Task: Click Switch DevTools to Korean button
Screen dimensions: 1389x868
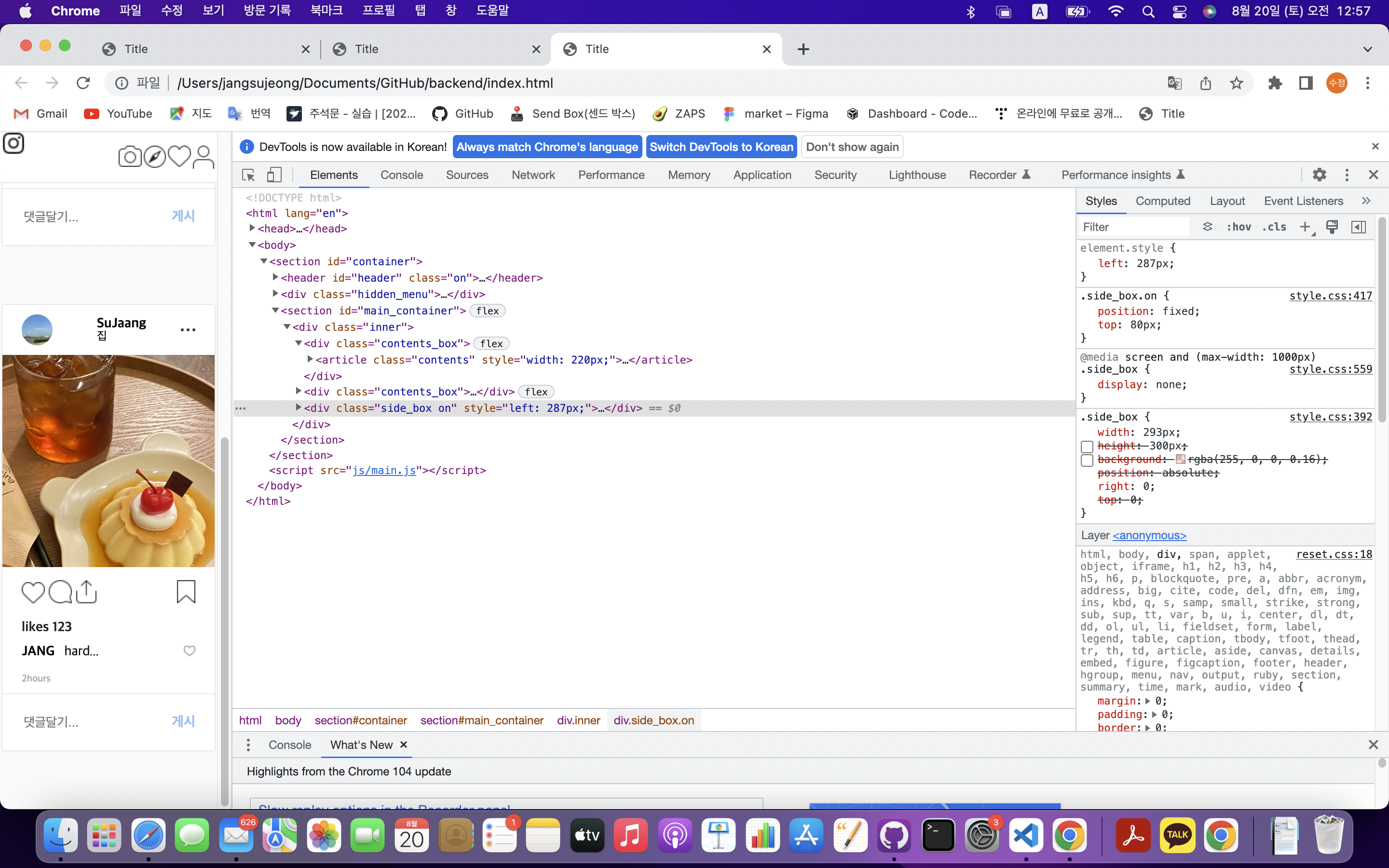Action: 722,147
